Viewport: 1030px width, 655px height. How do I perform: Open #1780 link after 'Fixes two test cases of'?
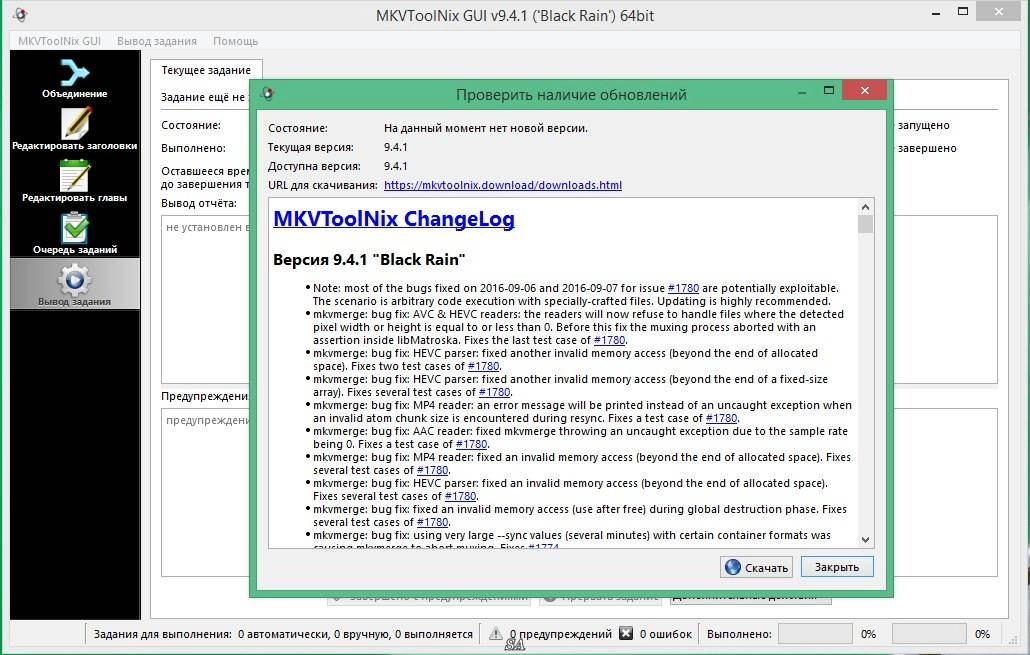coord(483,366)
